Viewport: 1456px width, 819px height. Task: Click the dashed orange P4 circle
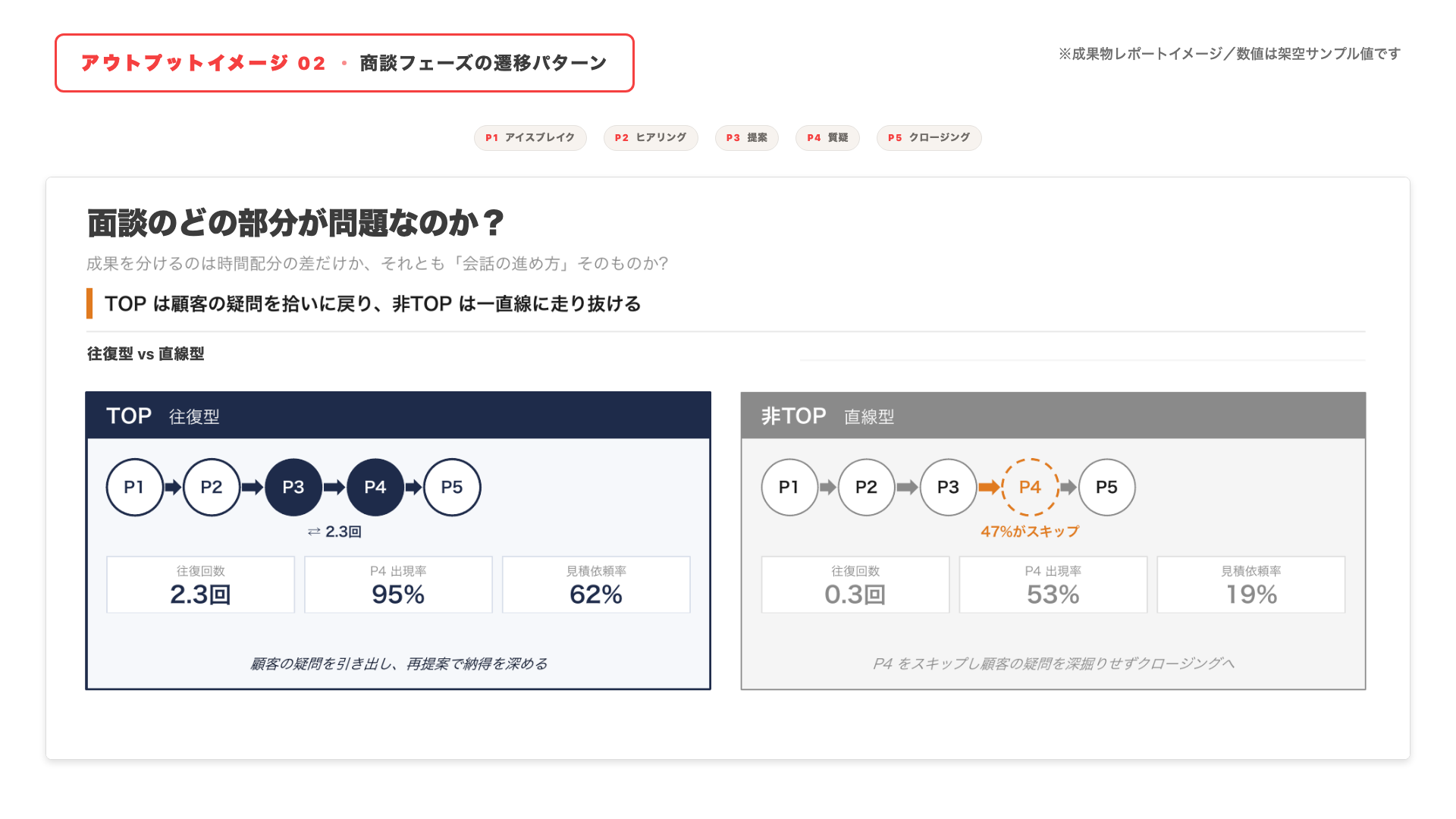pyautogui.click(x=1030, y=487)
